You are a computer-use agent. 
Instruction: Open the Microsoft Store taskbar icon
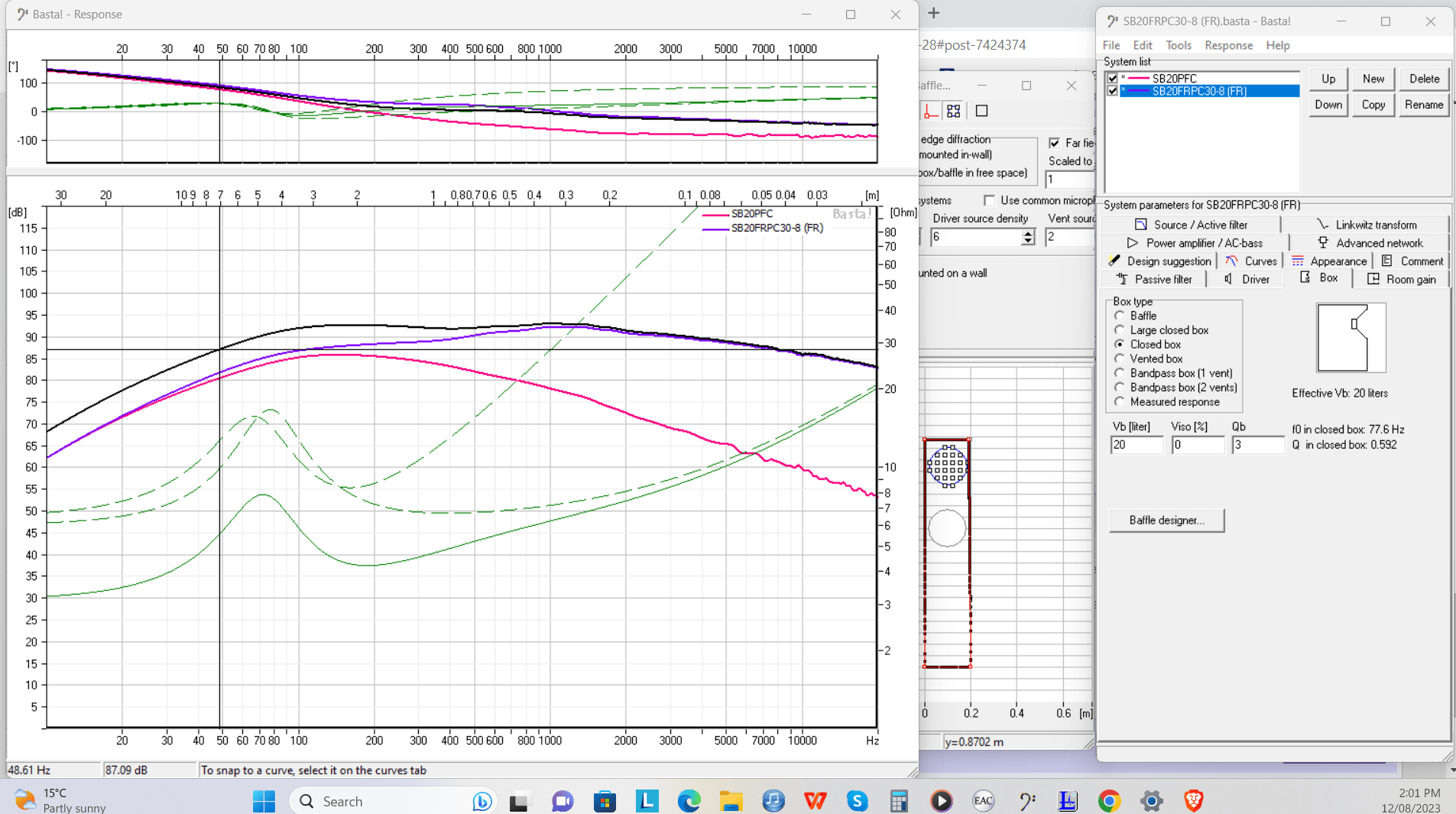coord(605,801)
